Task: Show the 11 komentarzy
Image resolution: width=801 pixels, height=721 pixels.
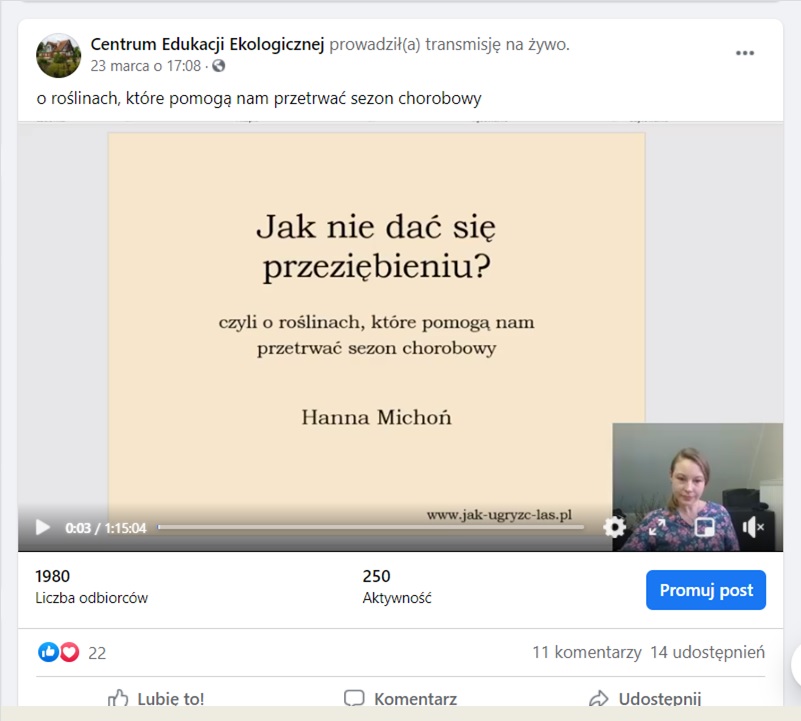Action: coord(587,653)
